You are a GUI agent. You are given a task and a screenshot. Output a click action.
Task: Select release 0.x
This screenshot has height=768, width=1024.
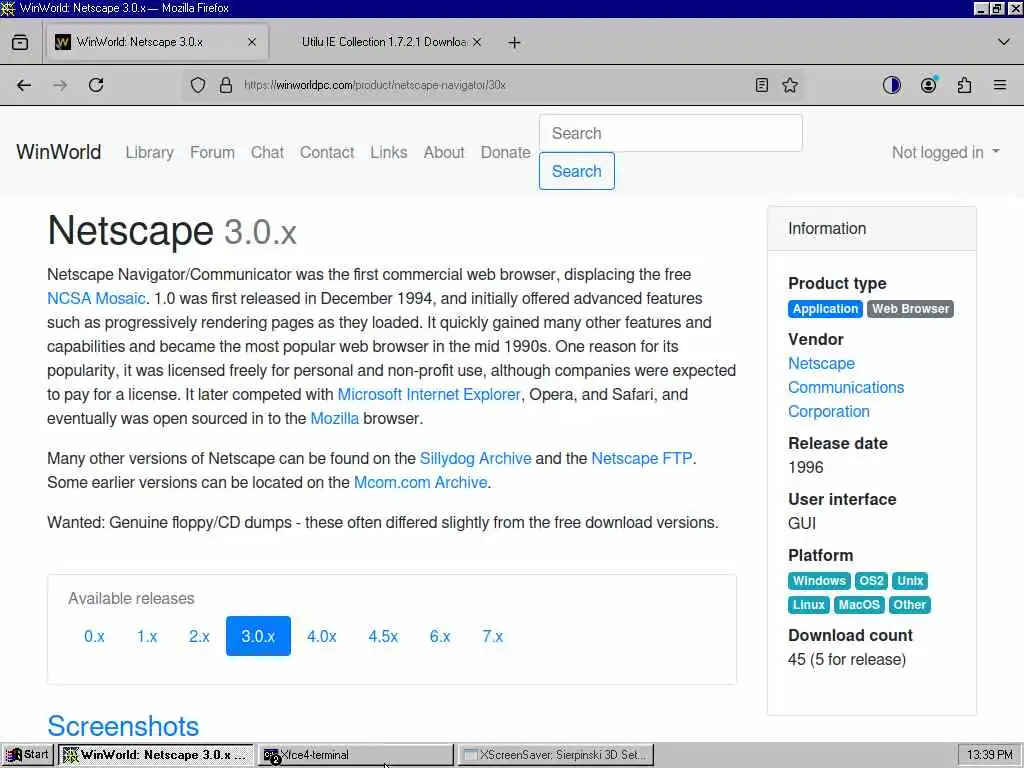[x=94, y=636]
